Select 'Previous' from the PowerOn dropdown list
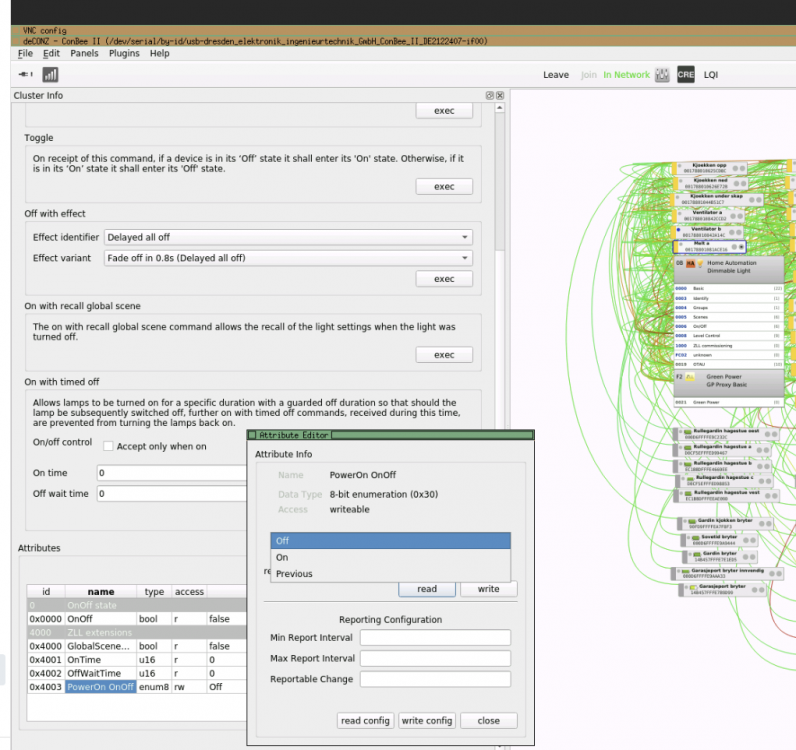Image resolution: width=796 pixels, height=750 pixels. 294,574
